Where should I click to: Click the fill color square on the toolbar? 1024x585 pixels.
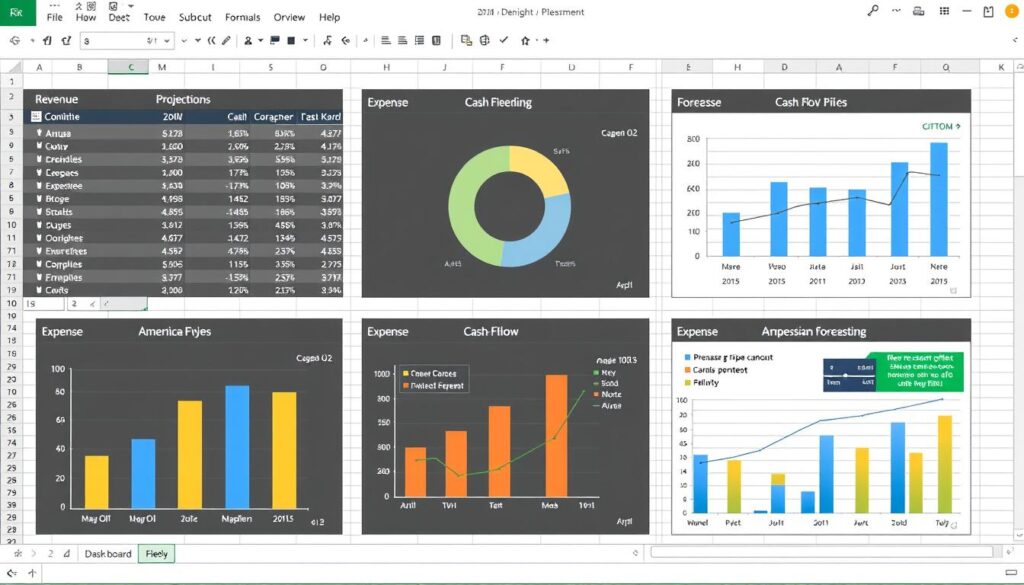(290, 41)
